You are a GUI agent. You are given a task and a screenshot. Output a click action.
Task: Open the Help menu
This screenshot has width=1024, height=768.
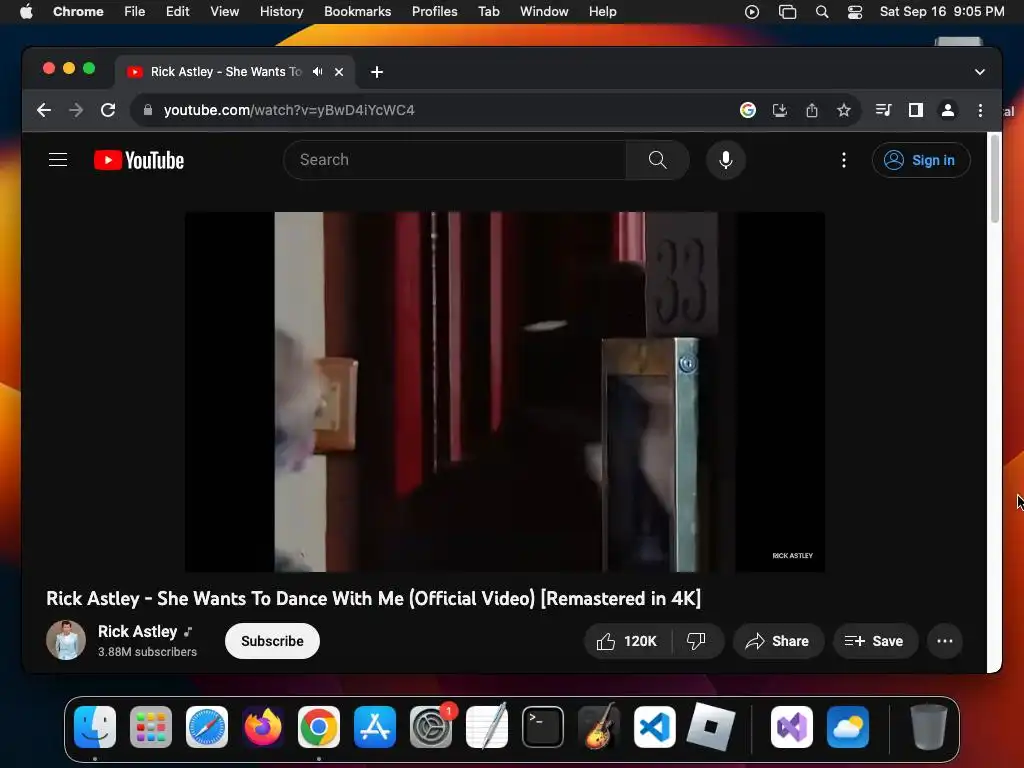click(x=602, y=12)
